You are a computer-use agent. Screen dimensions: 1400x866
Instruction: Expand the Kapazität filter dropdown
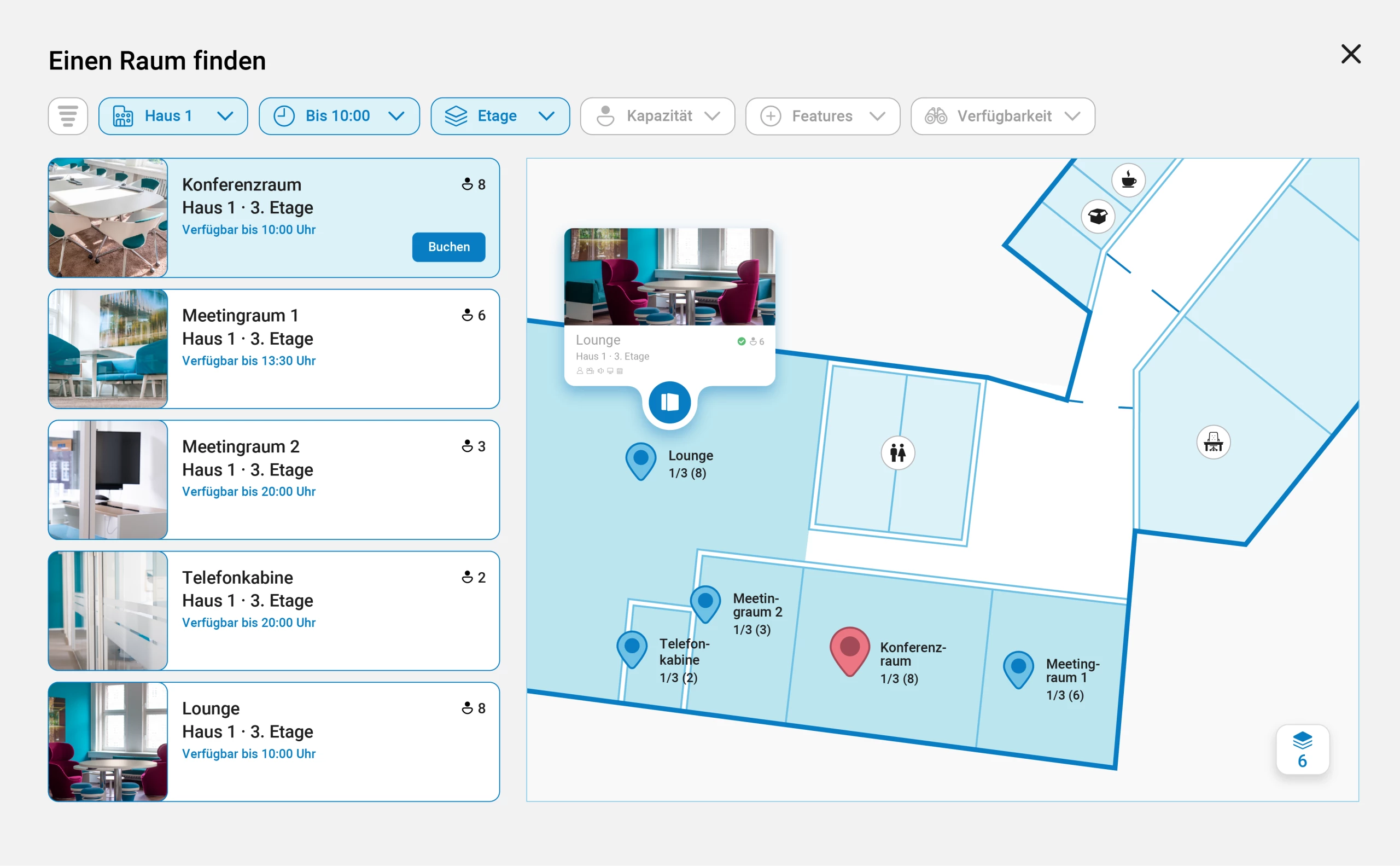point(657,117)
